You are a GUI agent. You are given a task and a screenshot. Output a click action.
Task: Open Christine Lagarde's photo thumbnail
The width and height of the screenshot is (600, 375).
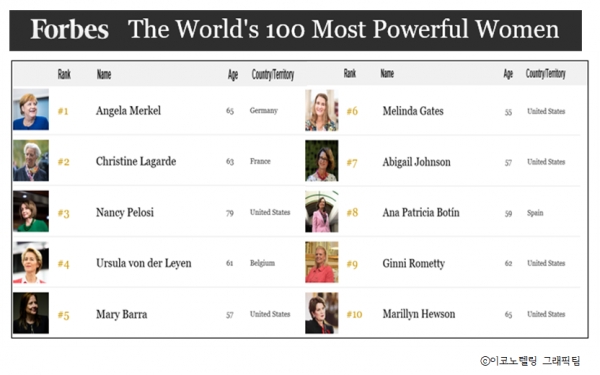click(31, 161)
